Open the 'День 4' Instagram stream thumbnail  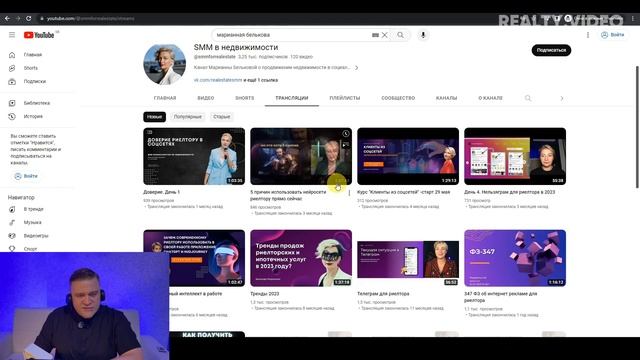tap(515, 156)
